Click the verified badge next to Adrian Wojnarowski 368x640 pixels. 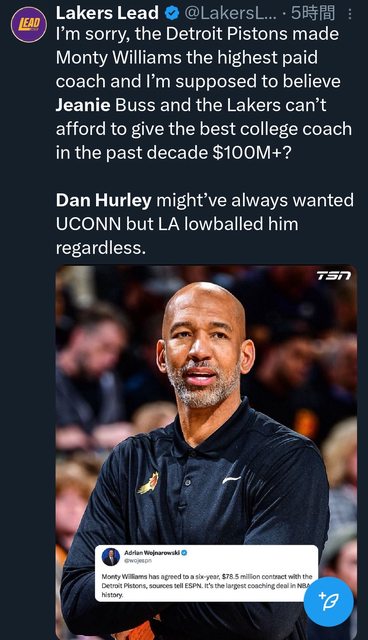(x=184, y=553)
